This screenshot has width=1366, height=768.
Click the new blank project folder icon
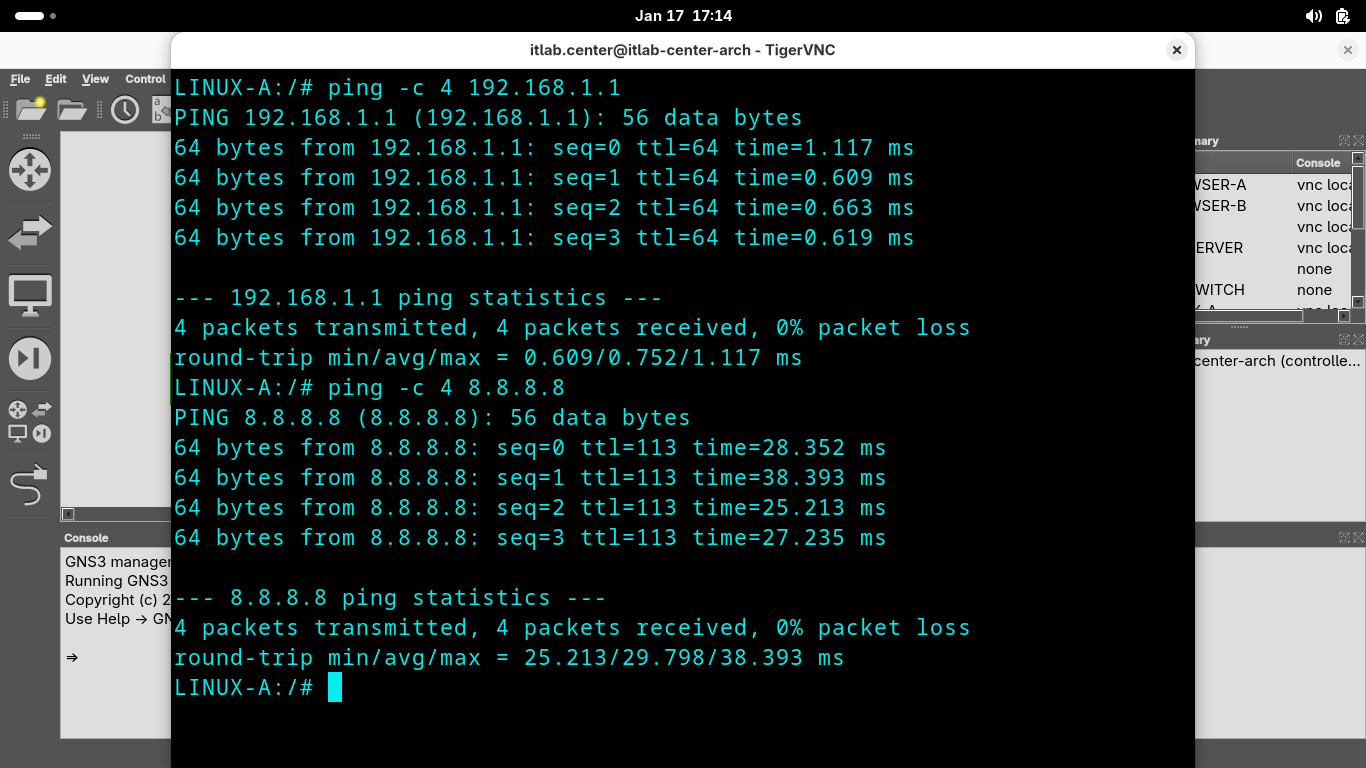coord(31,109)
